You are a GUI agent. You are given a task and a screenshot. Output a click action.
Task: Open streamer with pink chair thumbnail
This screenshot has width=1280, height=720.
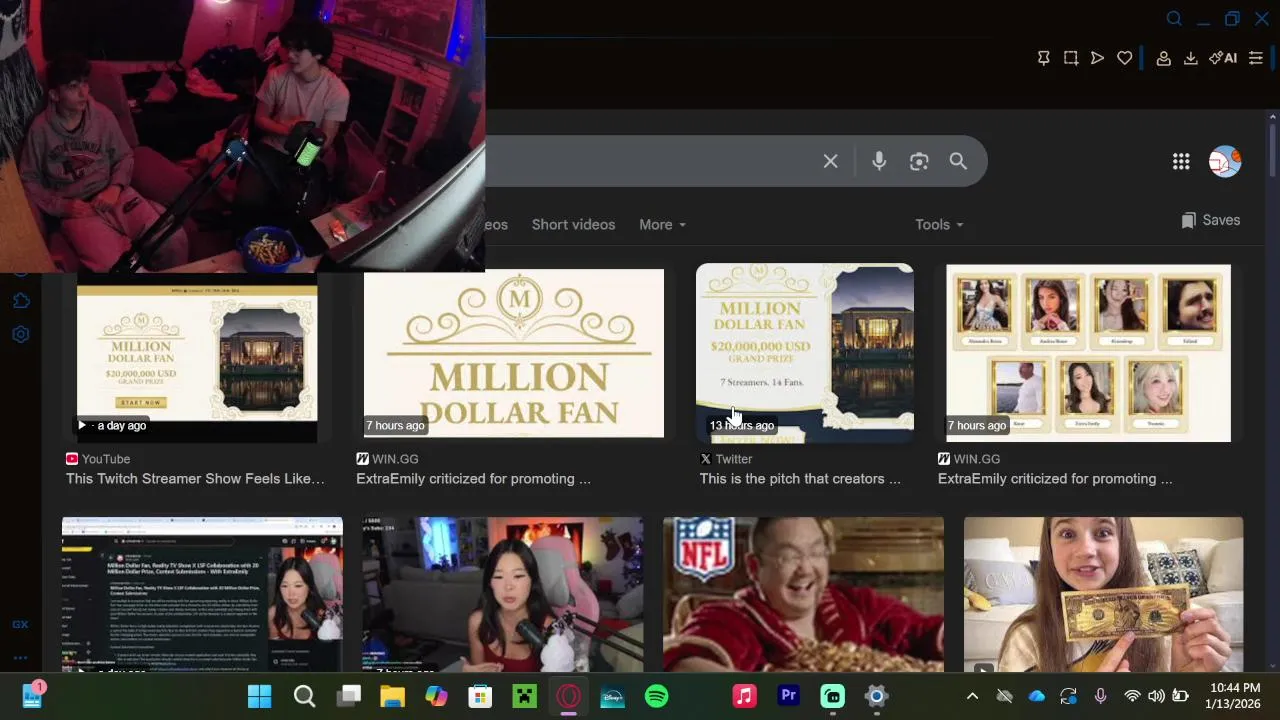click(x=503, y=594)
